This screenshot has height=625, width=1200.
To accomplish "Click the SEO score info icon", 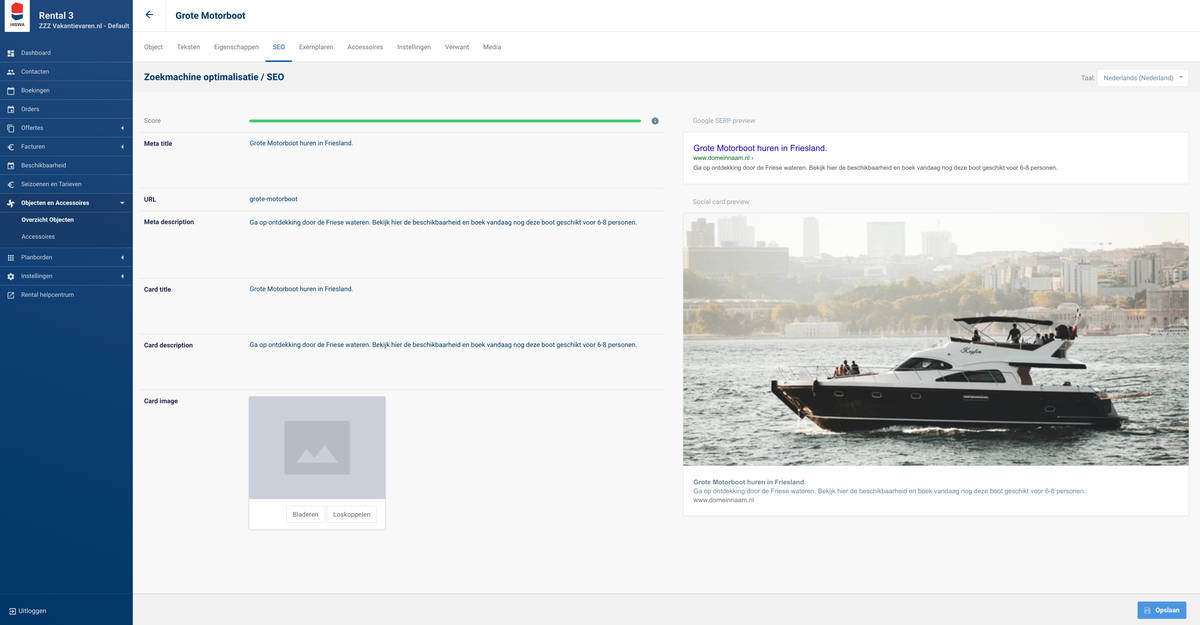I will coord(655,121).
